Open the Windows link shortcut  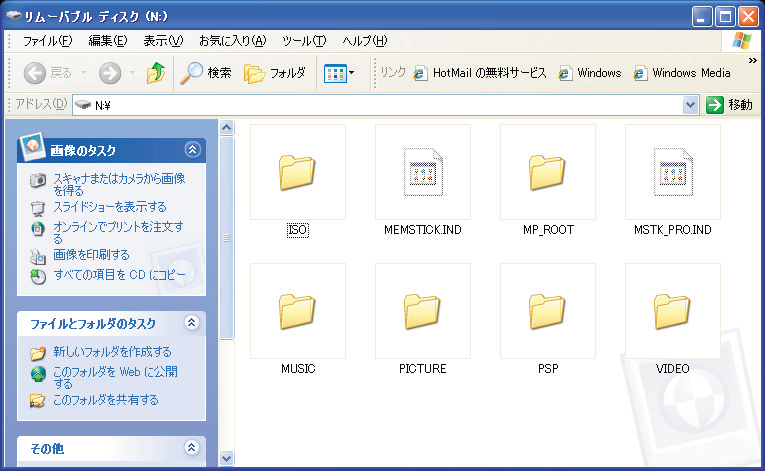pos(590,73)
